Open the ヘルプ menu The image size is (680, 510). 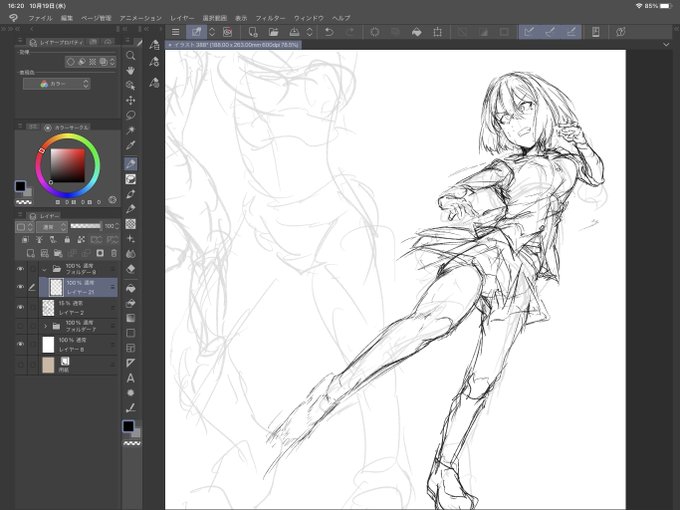click(x=341, y=18)
